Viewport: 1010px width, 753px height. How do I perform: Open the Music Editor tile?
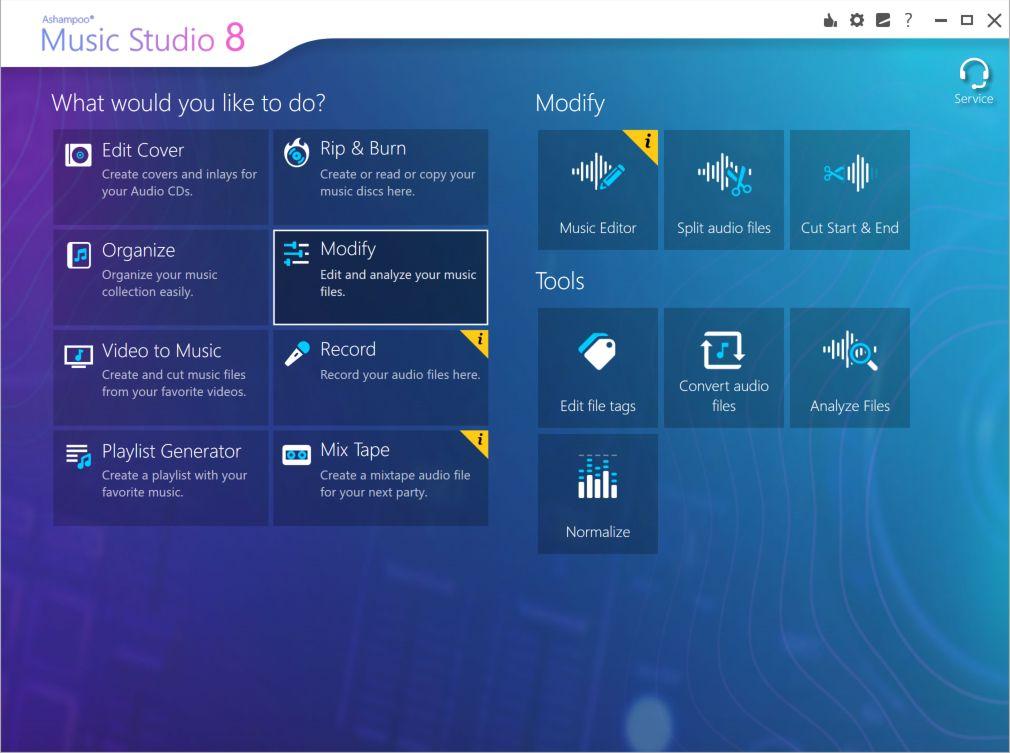pos(598,190)
